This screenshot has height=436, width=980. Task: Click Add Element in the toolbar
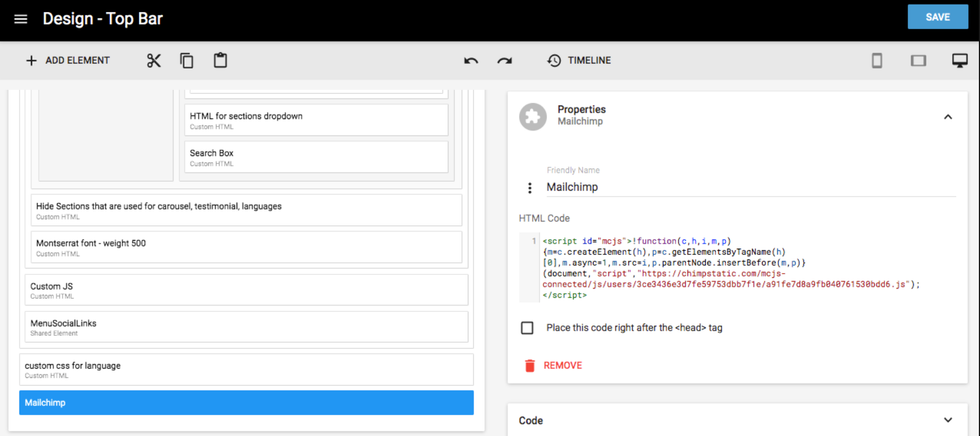tap(67, 61)
